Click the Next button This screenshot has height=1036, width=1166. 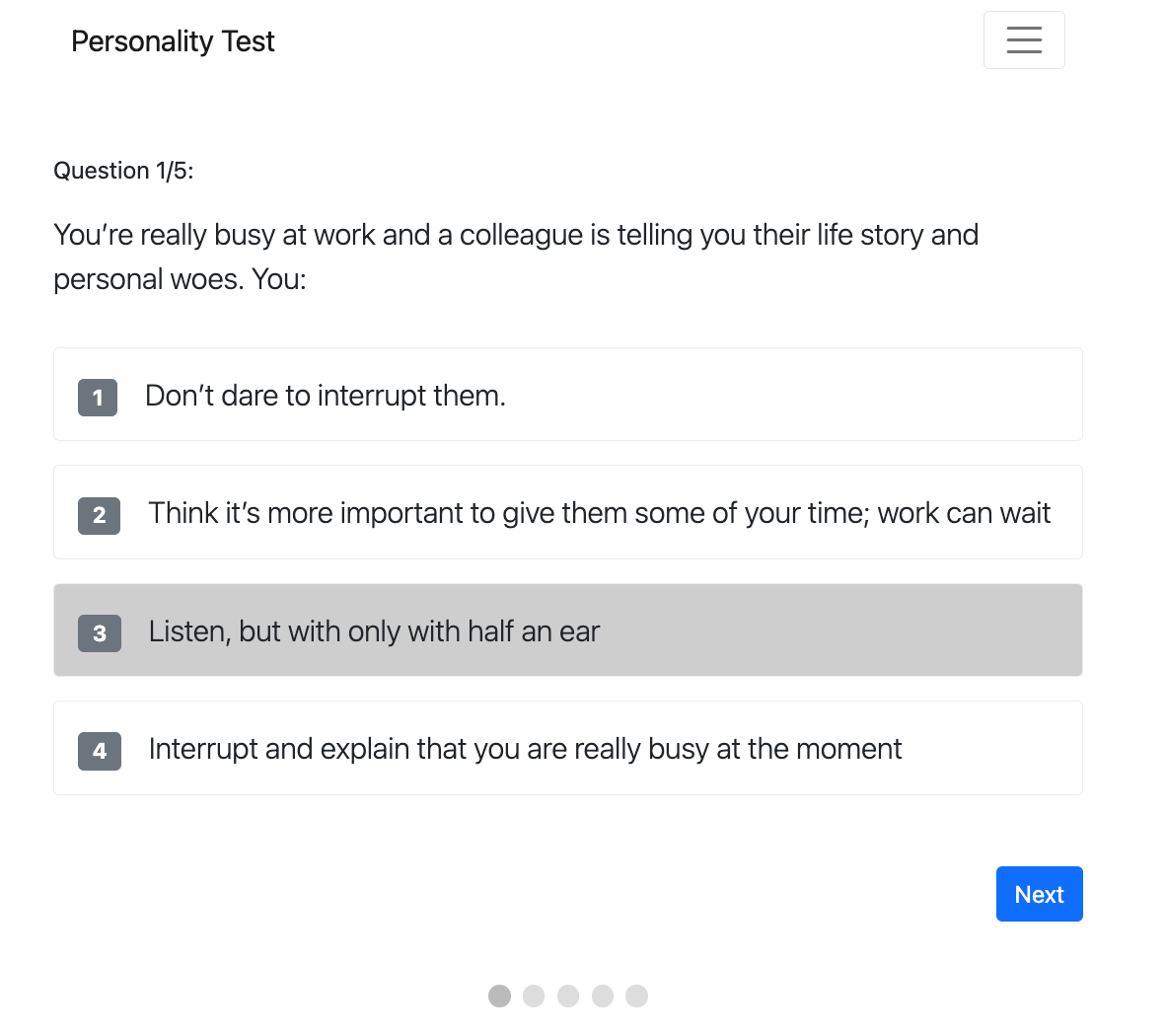pos(1039,893)
